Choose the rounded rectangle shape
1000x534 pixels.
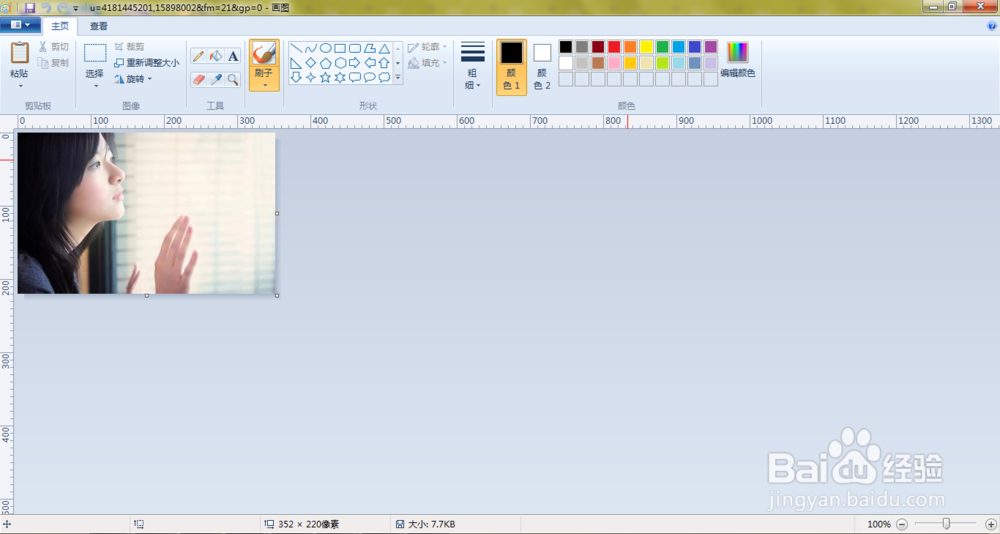tap(355, 48)
